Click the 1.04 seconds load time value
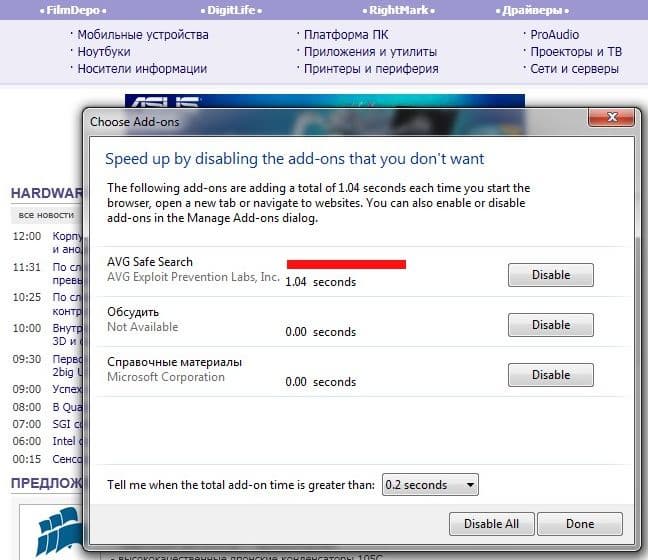648x560 pixels. (x=321, y=282)
